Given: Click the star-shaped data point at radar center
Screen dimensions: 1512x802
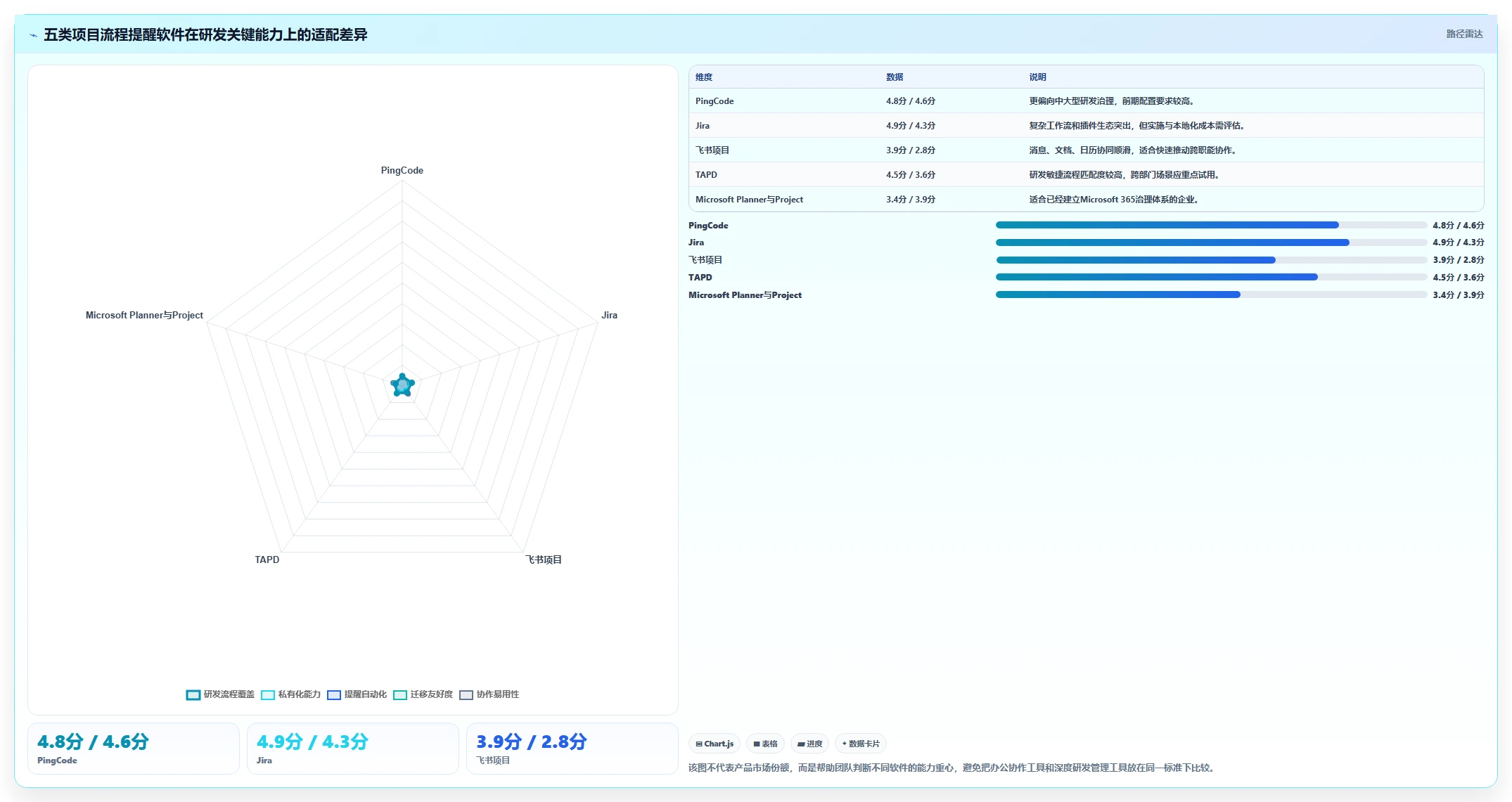Looking at the screenshot, I should coord(402,385).
